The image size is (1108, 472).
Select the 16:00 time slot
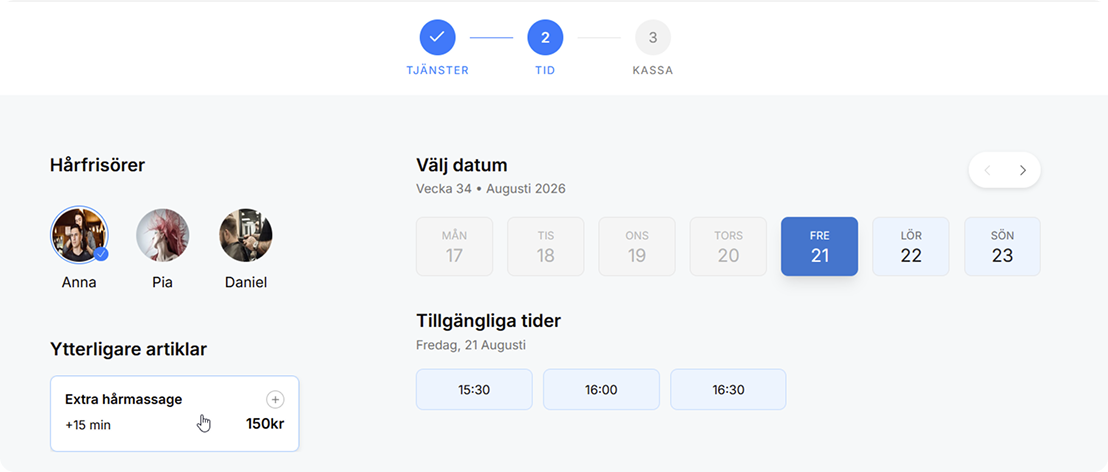(x=601, y=389)
